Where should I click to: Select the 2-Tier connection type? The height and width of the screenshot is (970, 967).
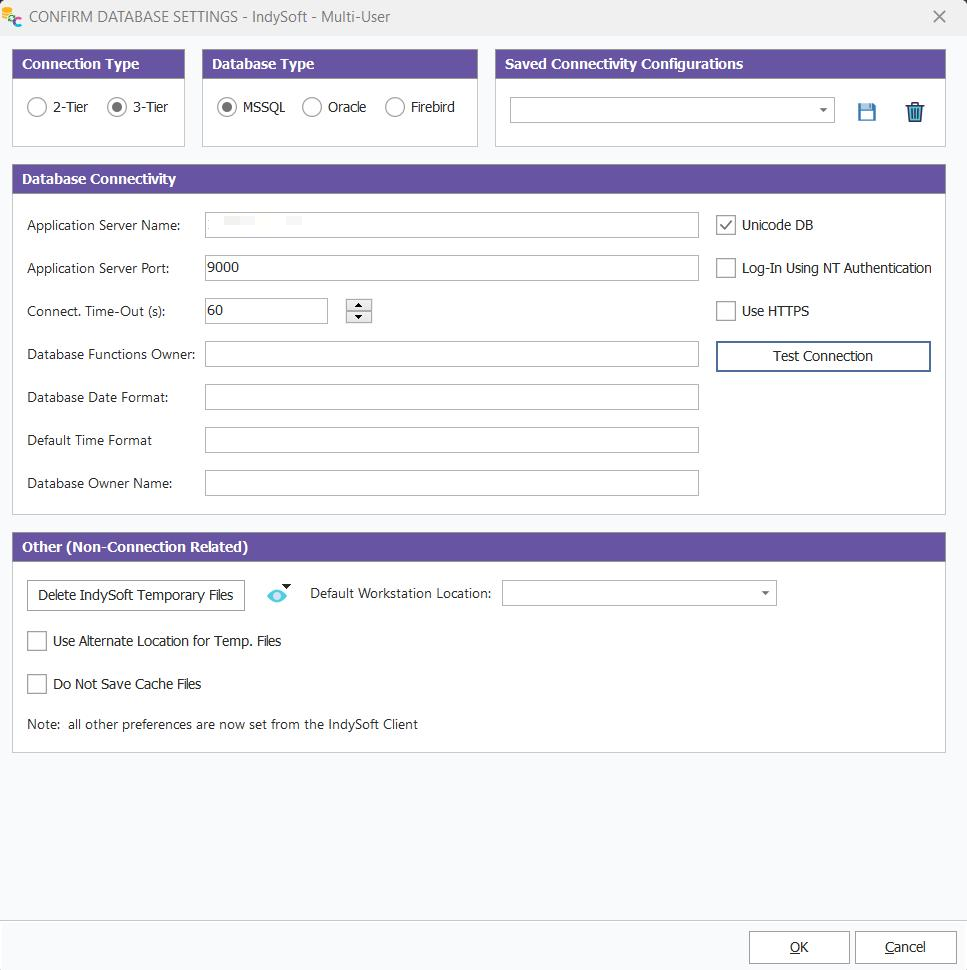click(x=37, y=107)
